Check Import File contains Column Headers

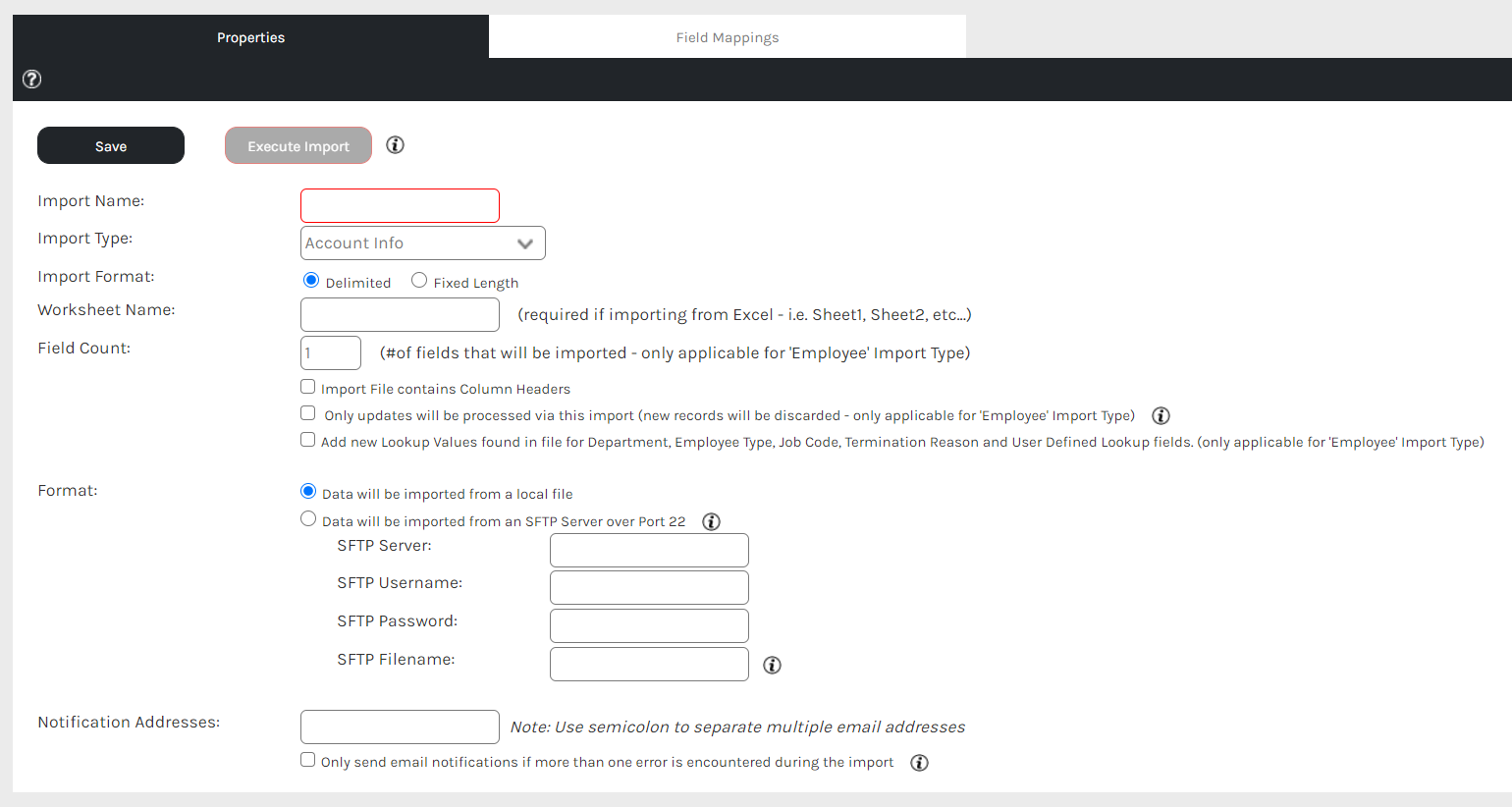point(308,387)
